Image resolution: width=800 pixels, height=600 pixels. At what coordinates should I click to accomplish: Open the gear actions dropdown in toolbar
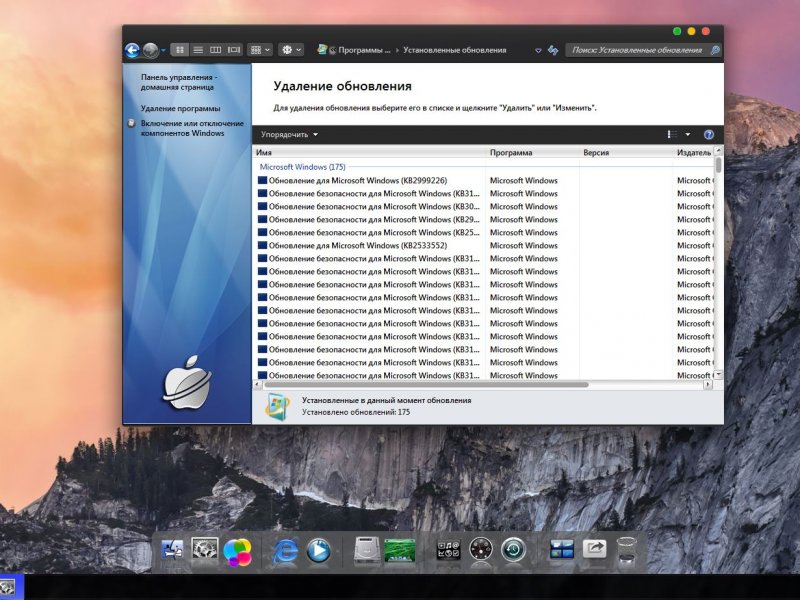[x=291, y=50]
